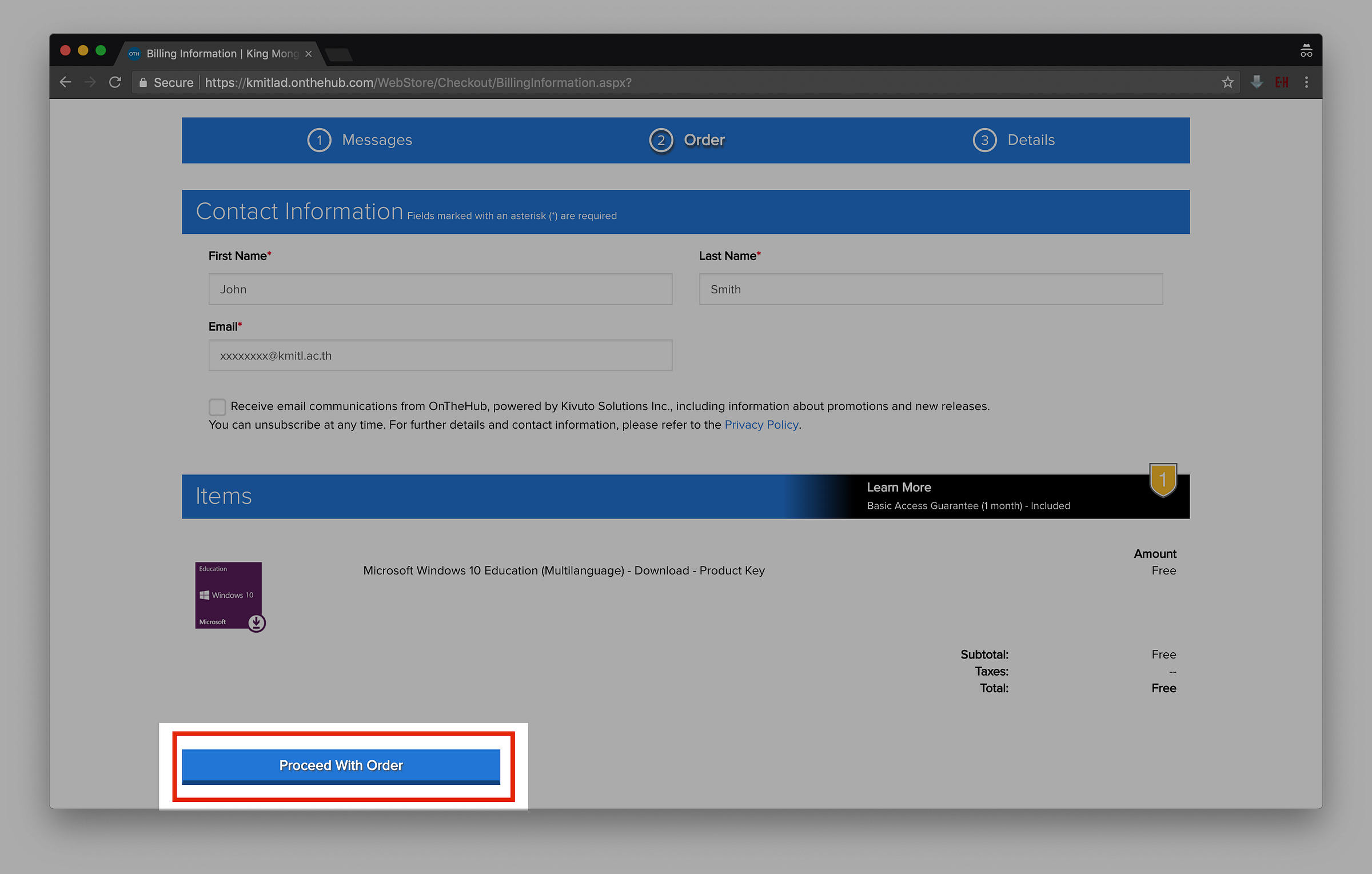
Task: Open the Privacy Policy link
Action: coord(761,425)
